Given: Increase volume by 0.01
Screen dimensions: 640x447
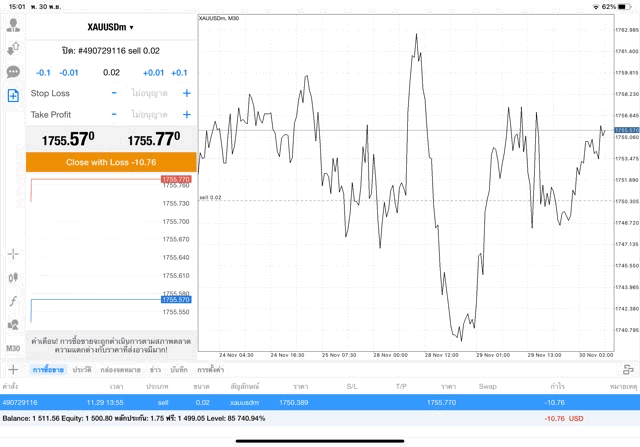Looking at the screenshot, I should [153, 73].
